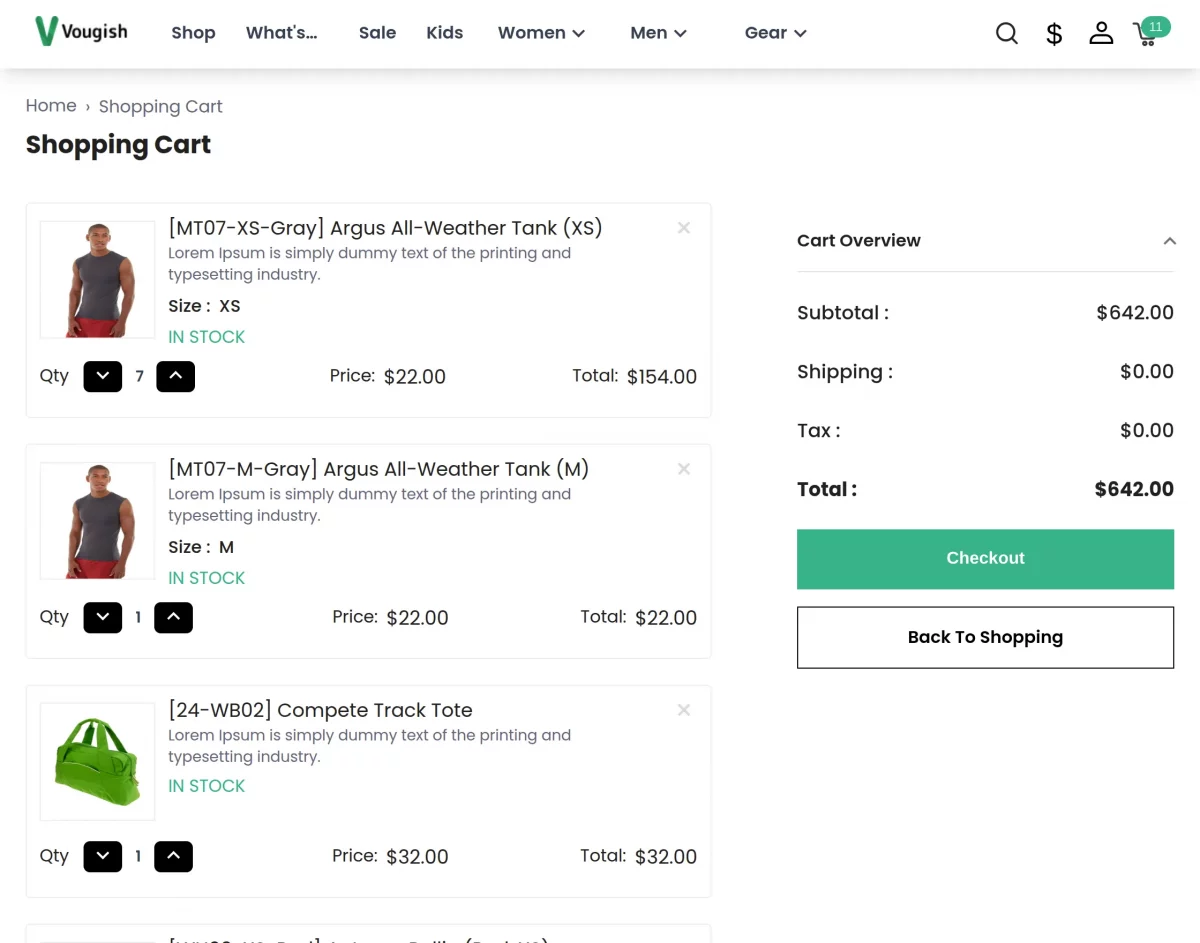The width and height of the screenshot is (1200, 943).
Task: Go to the Sale page
Action: [x=377, y=33]
